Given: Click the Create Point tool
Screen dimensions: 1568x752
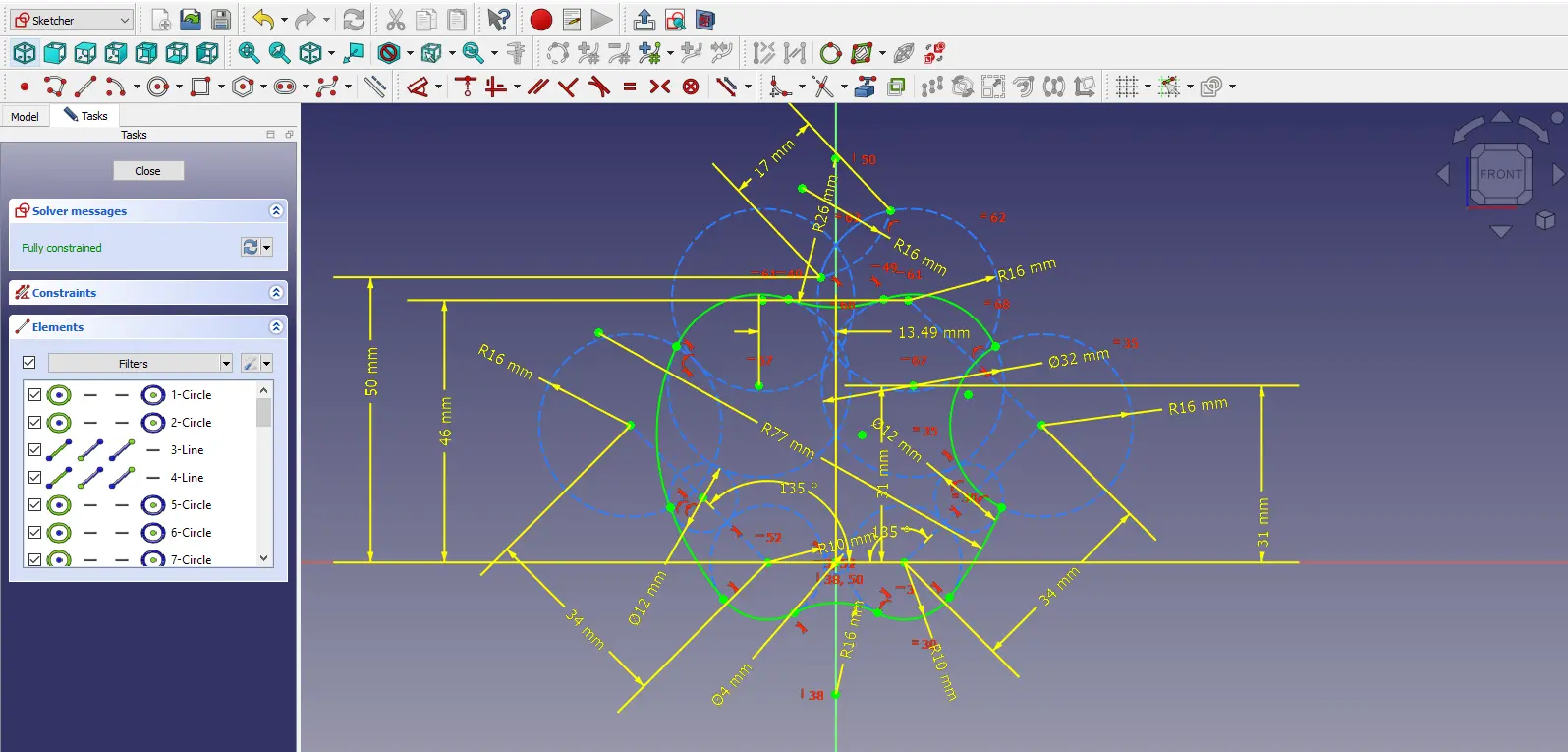Looking at the screenshot, I should pyautogui.click(x=25, y=87).
